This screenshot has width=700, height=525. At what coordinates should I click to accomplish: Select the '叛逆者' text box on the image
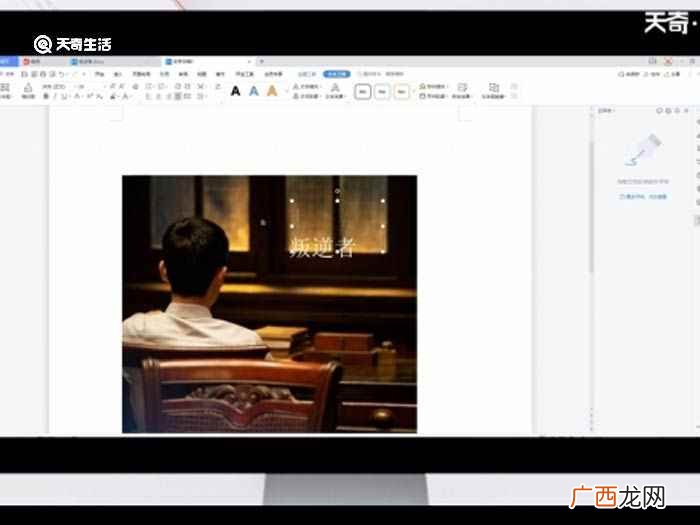pos(338,226)
